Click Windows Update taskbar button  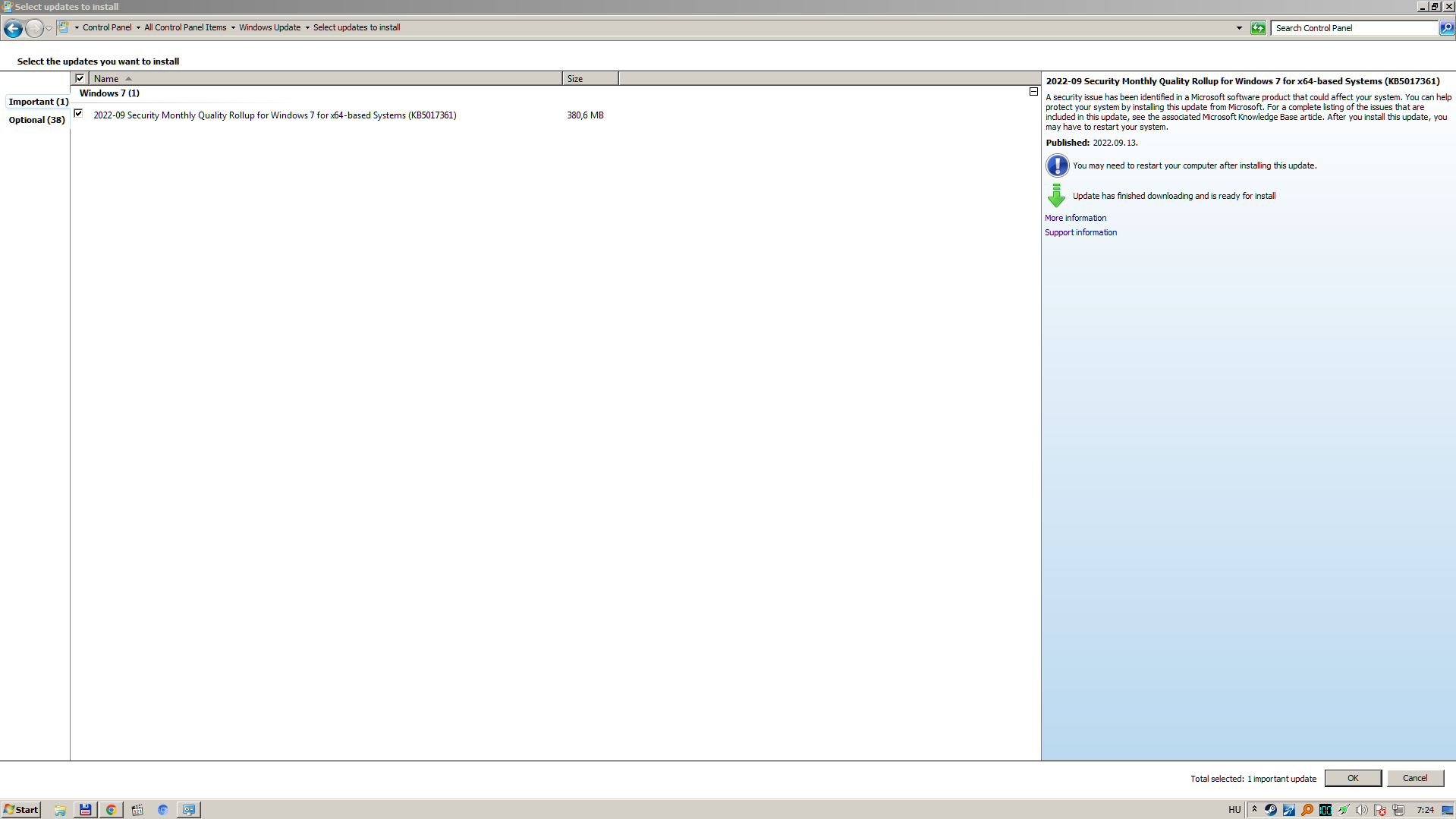[189, 810]
